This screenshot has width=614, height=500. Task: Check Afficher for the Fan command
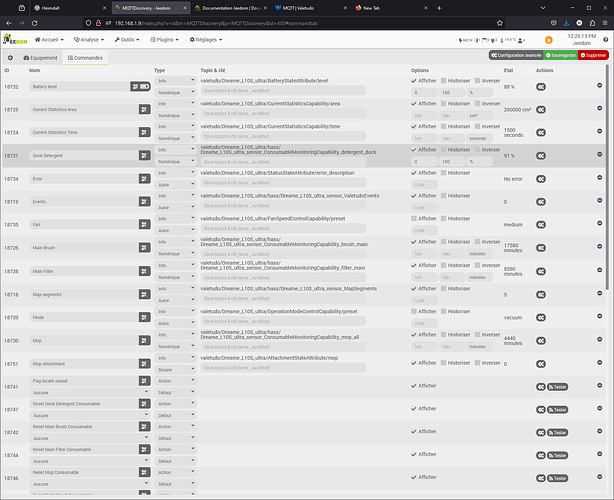click(x=415, y=217)
